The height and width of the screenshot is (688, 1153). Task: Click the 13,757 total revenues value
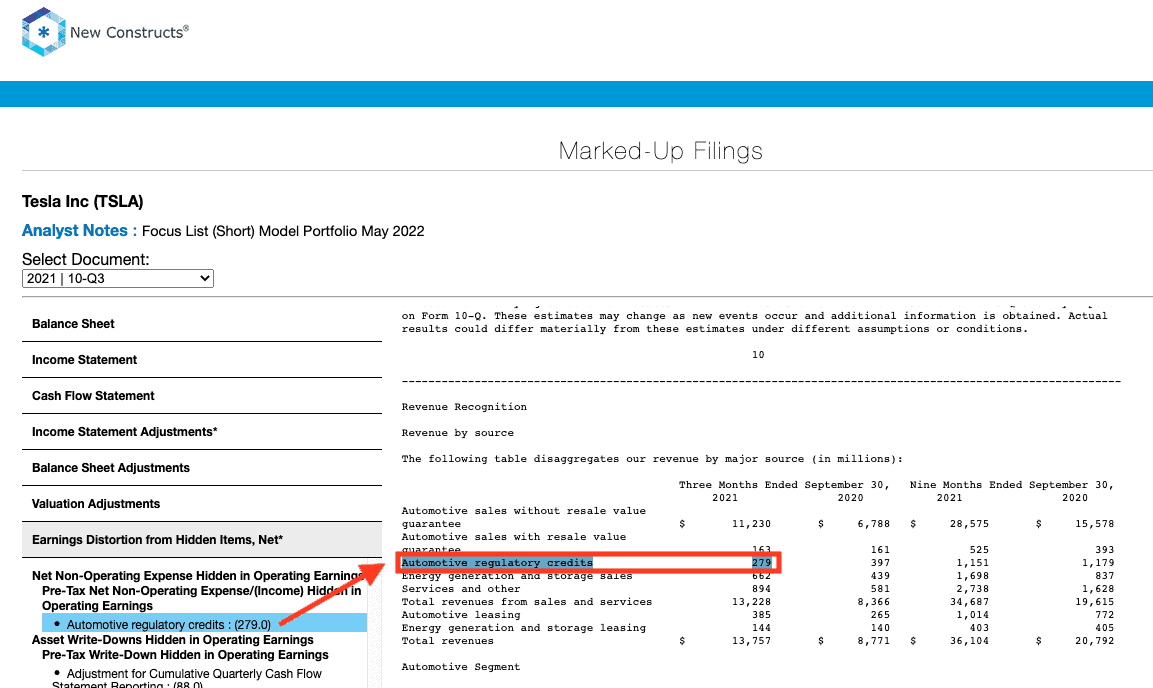(x=752, y=641)
